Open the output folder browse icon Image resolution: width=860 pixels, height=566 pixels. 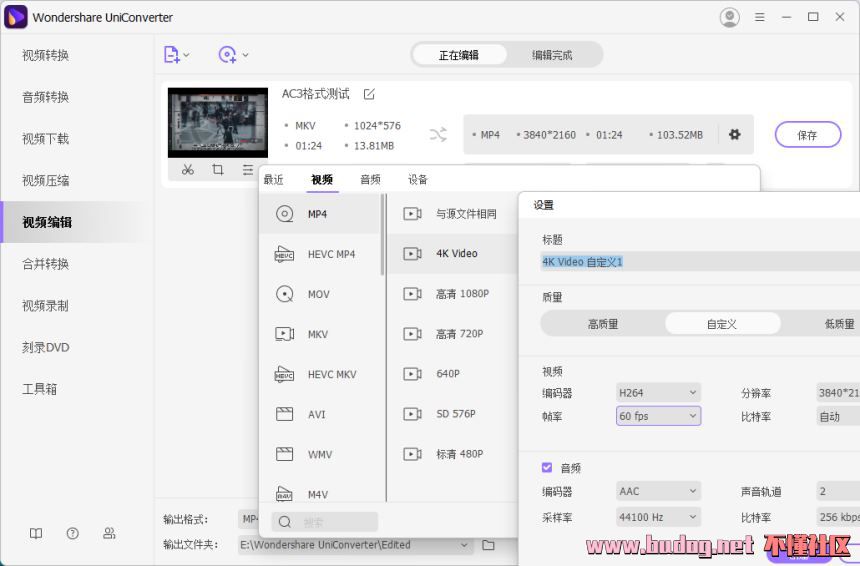coord(489,545)
